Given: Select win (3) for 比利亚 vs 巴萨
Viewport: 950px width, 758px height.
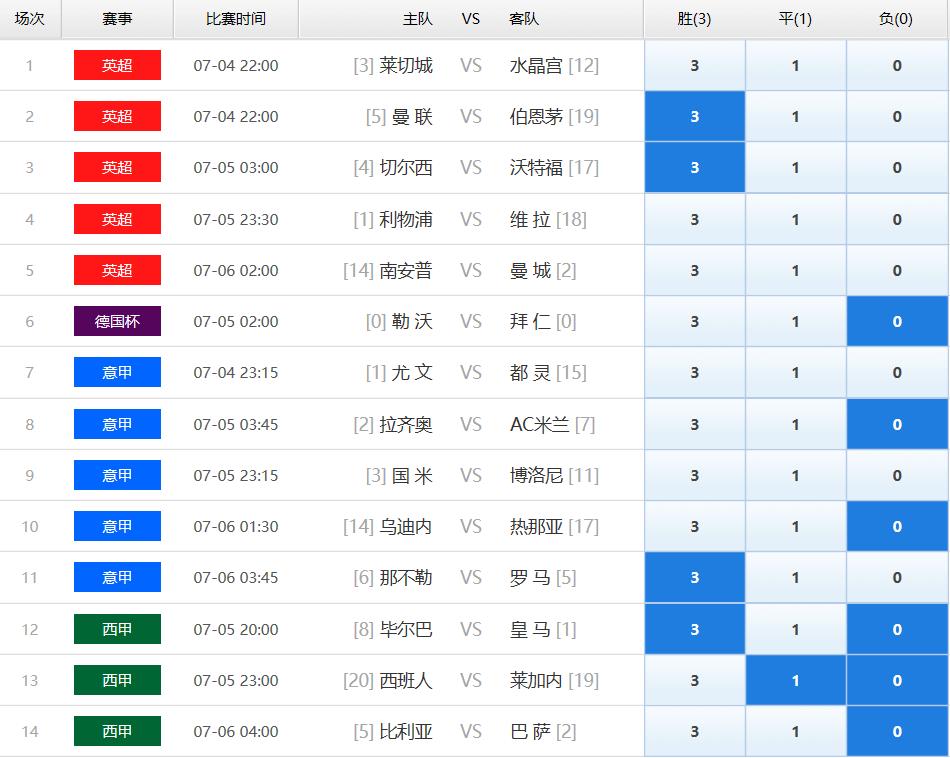Looking at the screenshot, I should (x=694, y=731).
